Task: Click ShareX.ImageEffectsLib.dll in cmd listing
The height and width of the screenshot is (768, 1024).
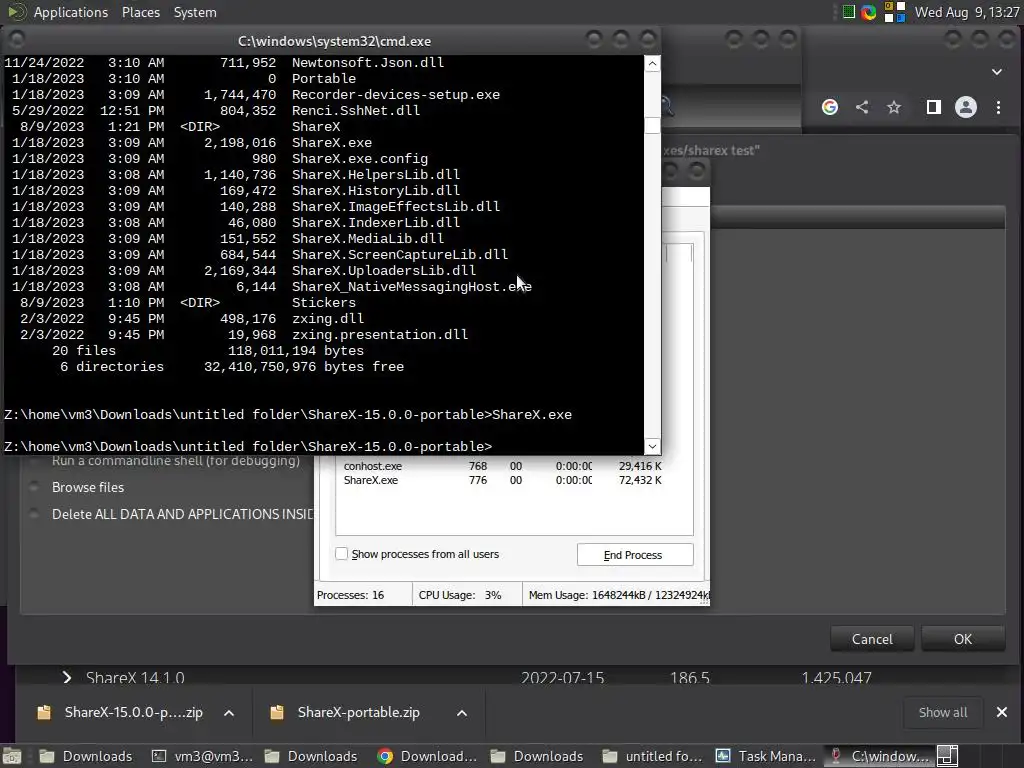Action: pos(396,206)
